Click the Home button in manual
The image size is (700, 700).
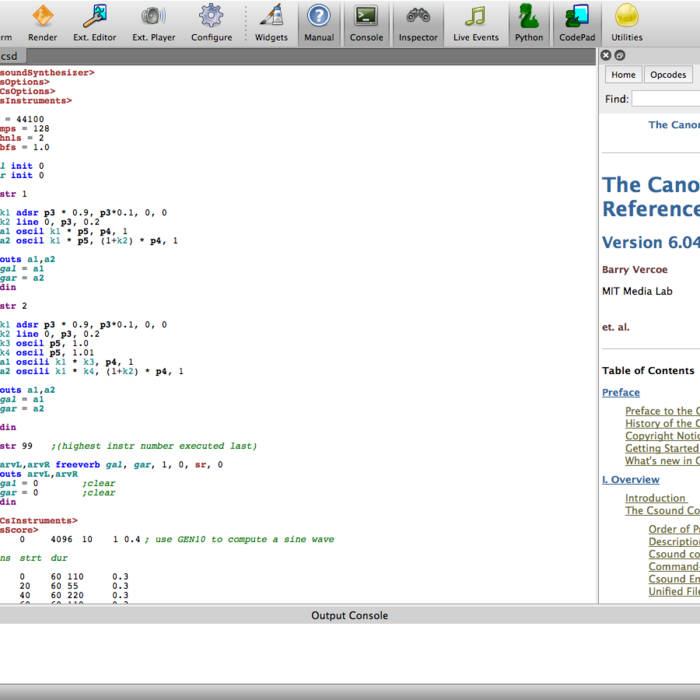623,75
